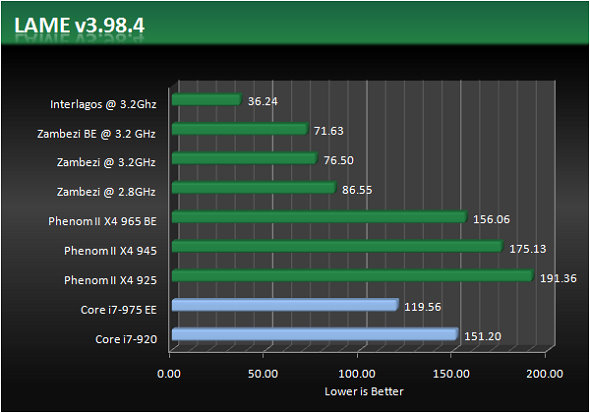Select the 150.00 axis tick label
Screen dimensions: 590x413
pos(451,374)
